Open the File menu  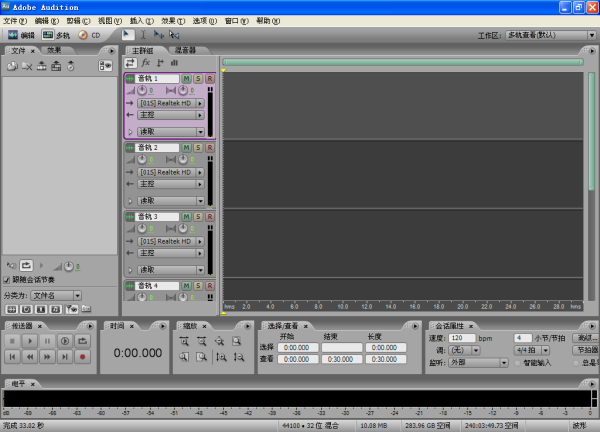15,21
